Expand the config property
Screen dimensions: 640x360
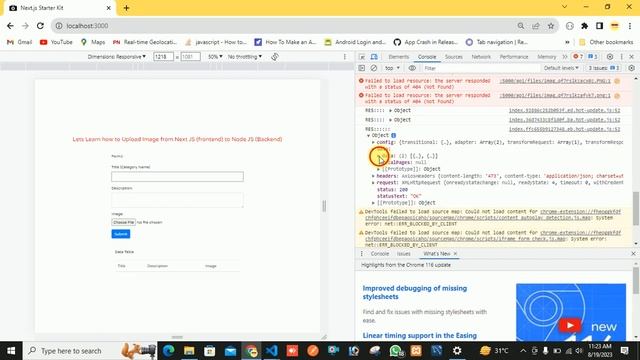373,142
